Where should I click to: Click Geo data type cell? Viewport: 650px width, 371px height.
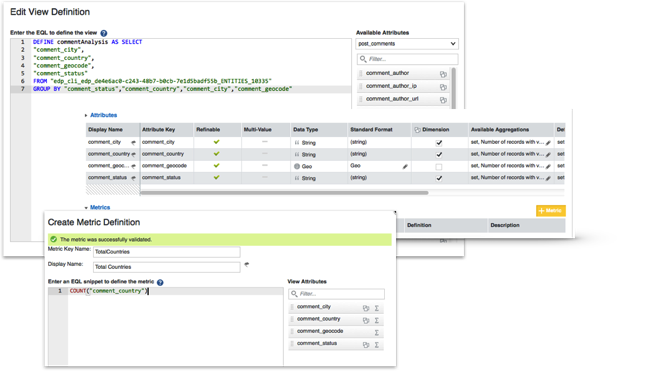pyautogui.click(x=319, y=166)
